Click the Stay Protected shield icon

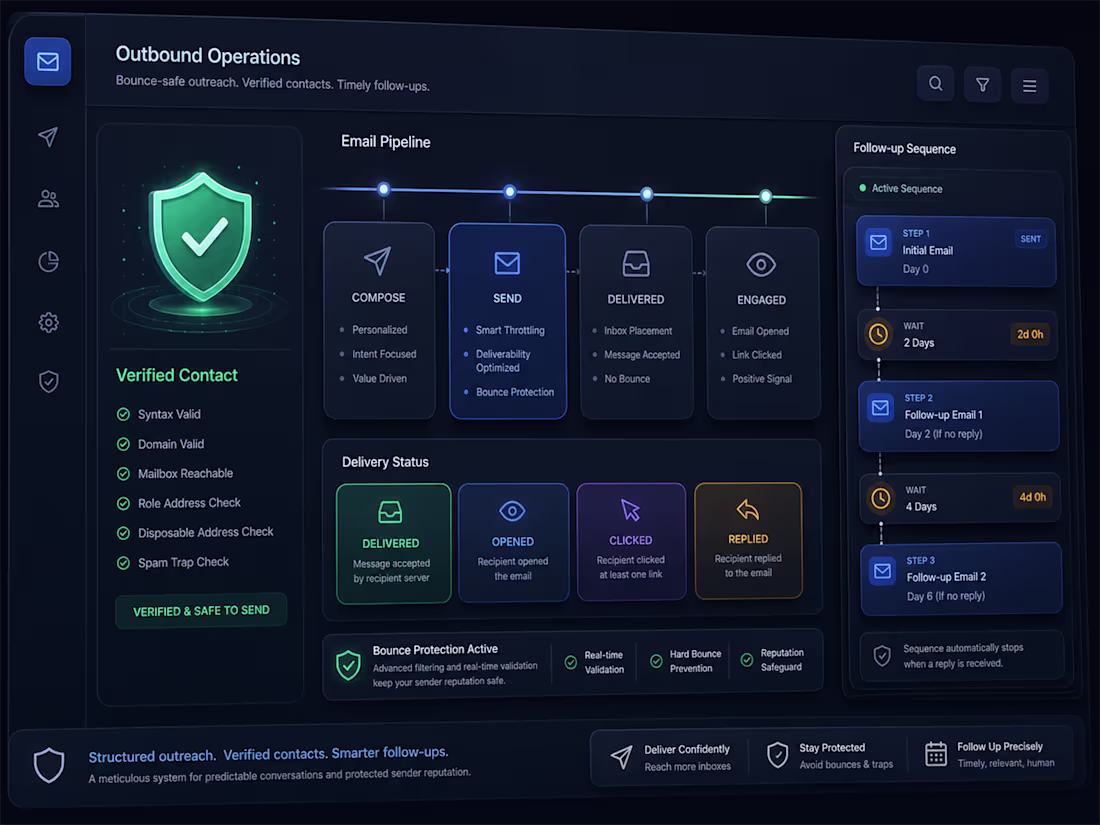[777, 756]
